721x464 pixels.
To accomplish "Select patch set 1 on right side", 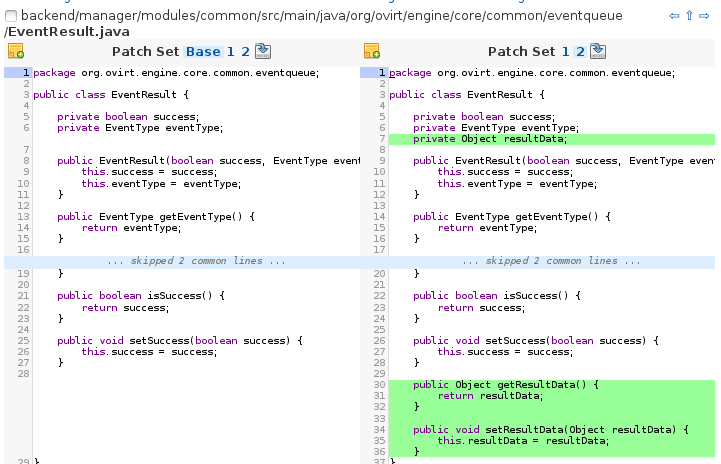I will point(566,52).
